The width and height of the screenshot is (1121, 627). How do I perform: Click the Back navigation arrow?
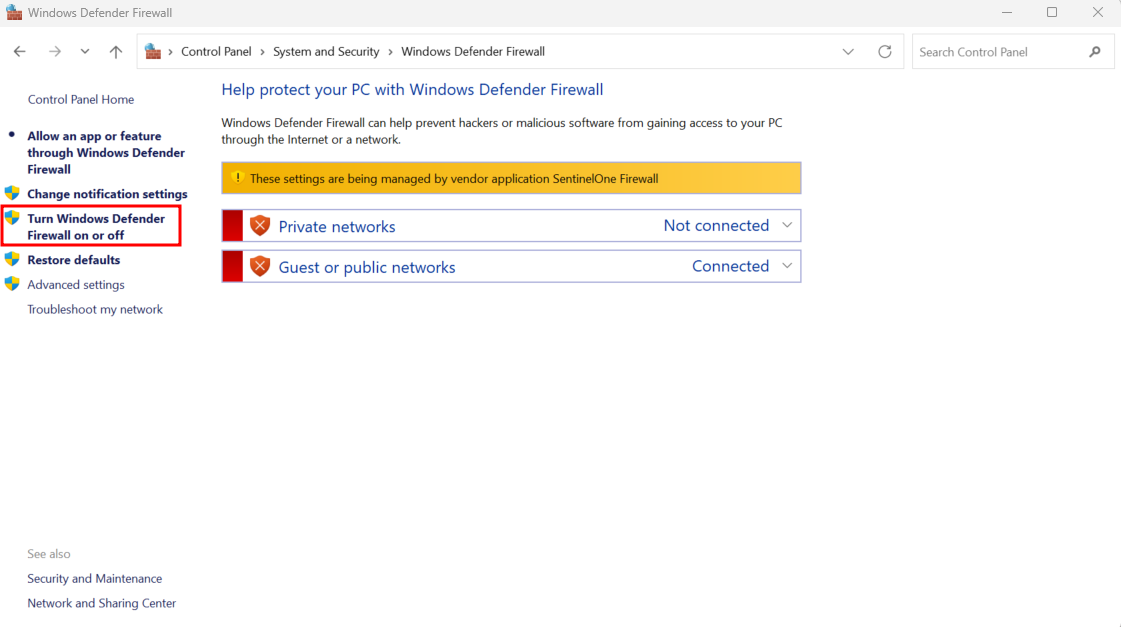point(20,52)
